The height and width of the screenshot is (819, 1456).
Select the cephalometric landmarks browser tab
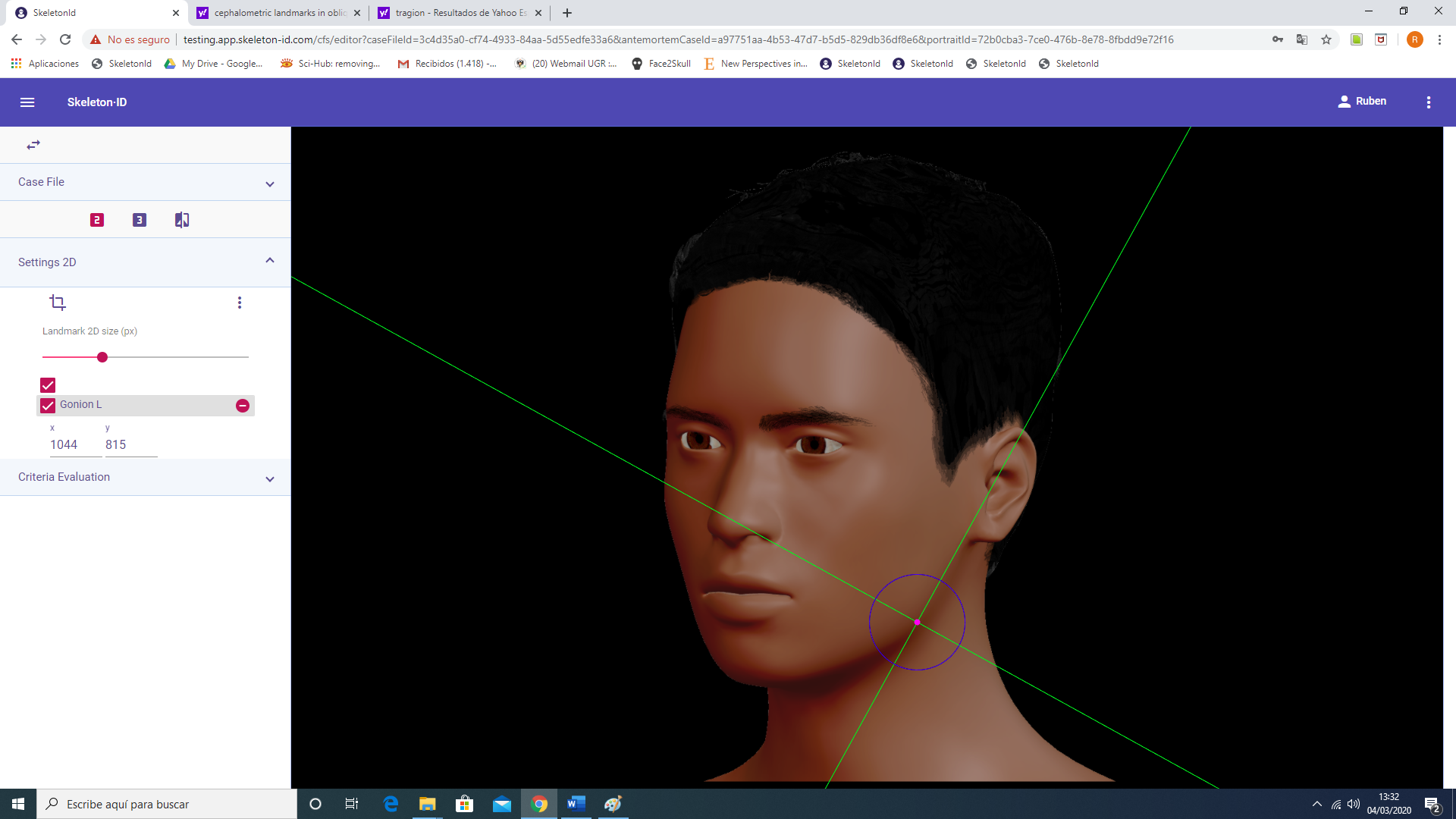point(280,12)
